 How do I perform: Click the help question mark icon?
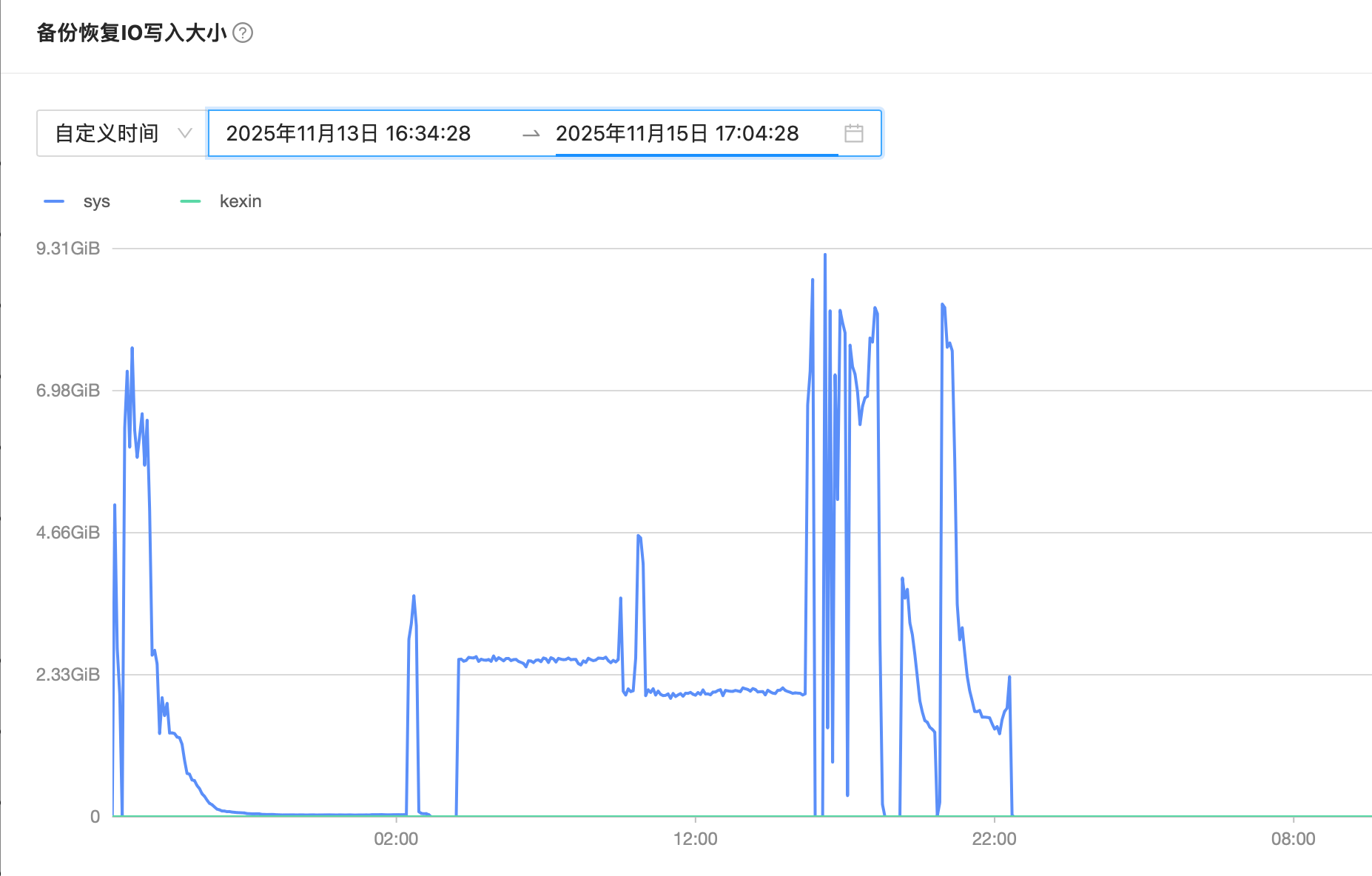[243, 33]
